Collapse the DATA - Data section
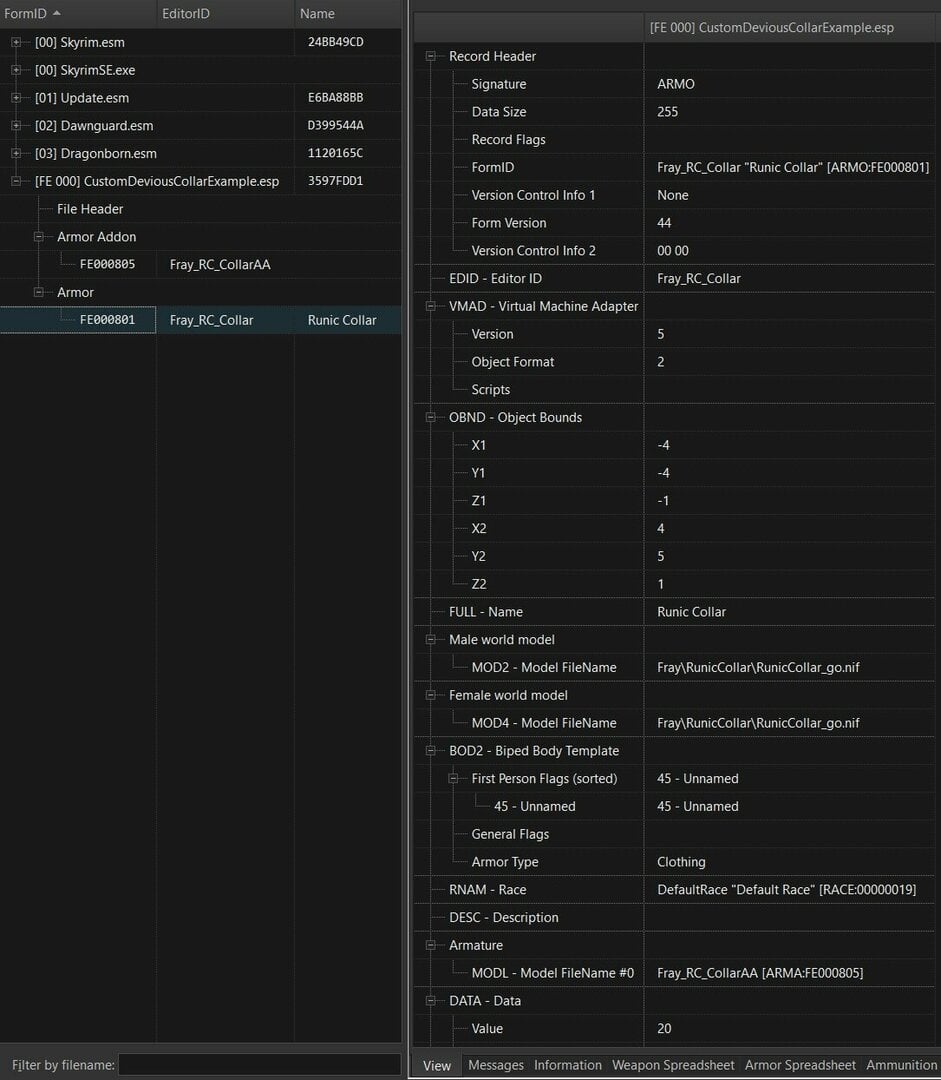941x1080 pixels. [x=431, y=1000]
